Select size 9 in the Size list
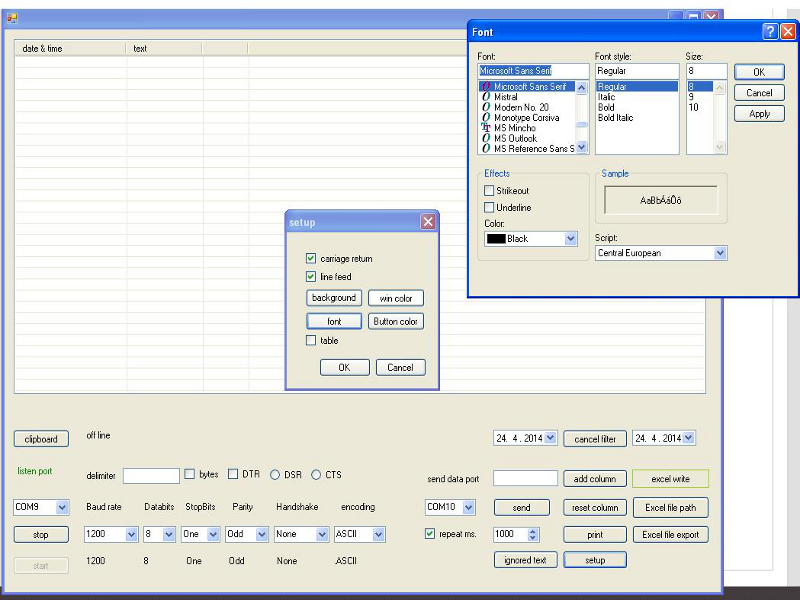Screen dimensions: 800x600 click(x=700, y=97)
